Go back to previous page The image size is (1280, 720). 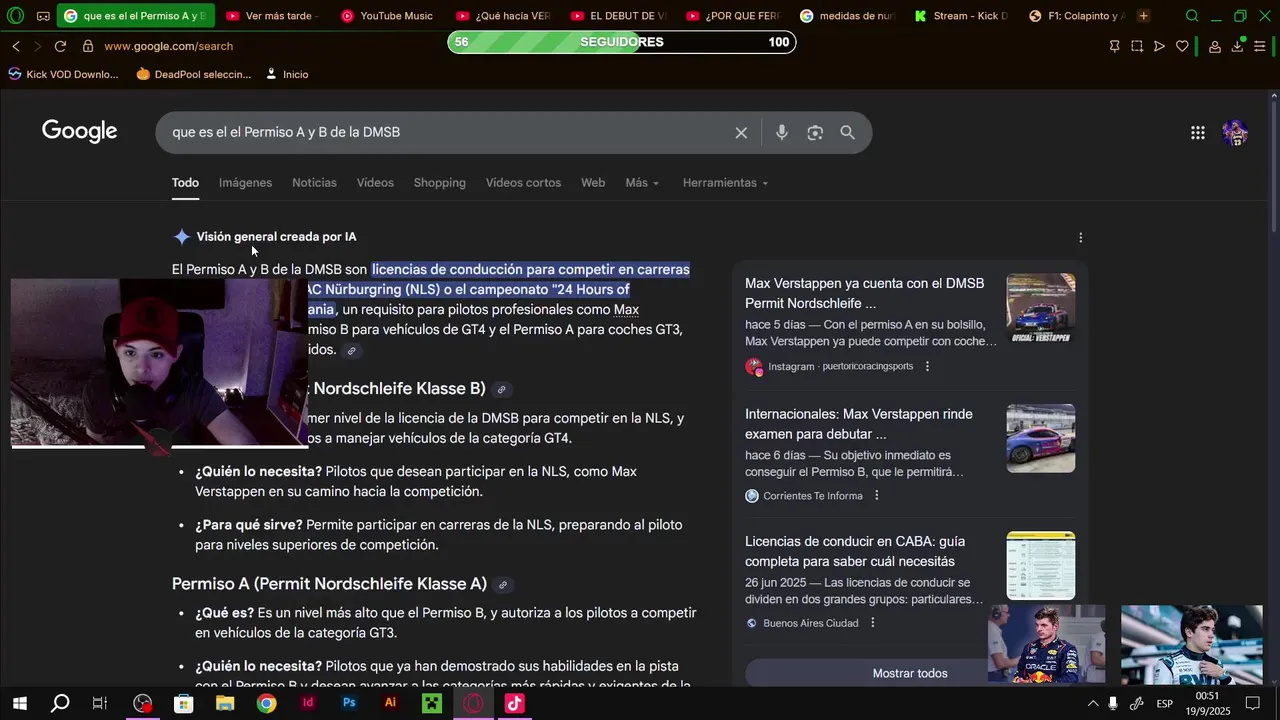pyautogui.click(x=16, y=46)
